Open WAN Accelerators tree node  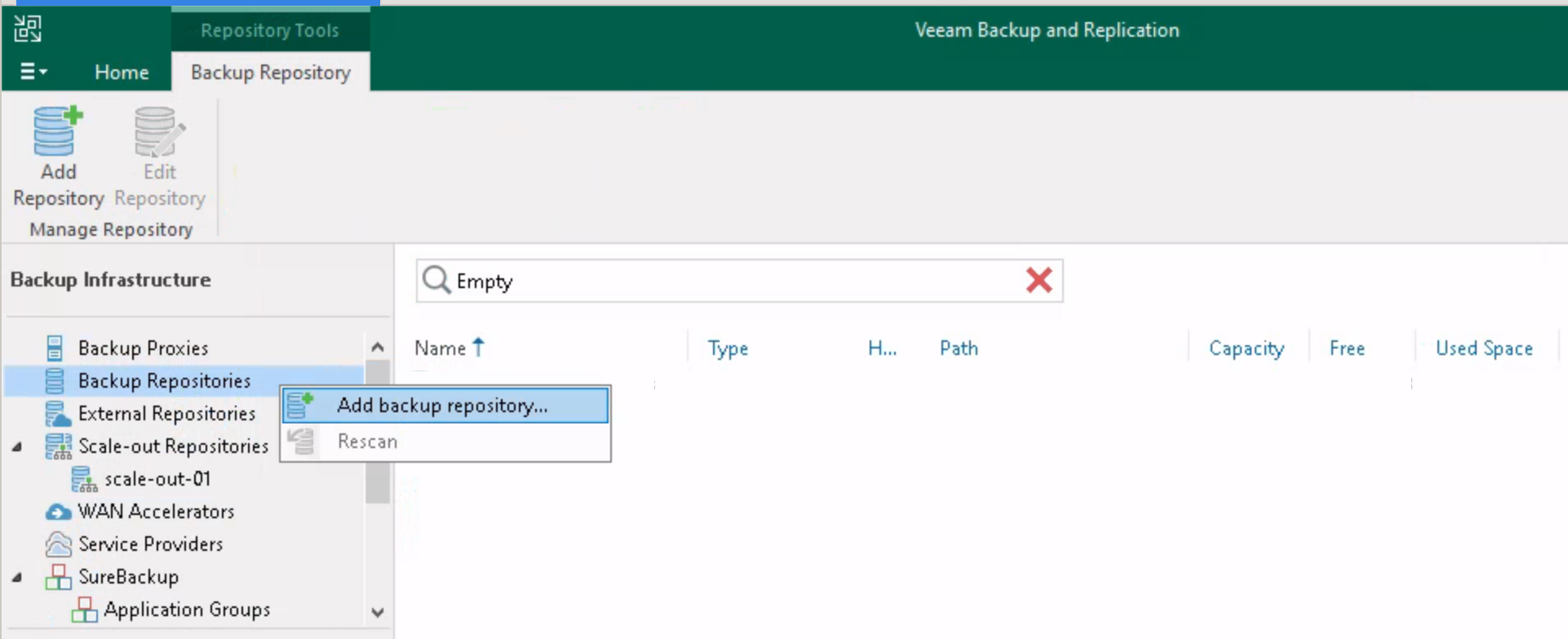click(156, 512)
